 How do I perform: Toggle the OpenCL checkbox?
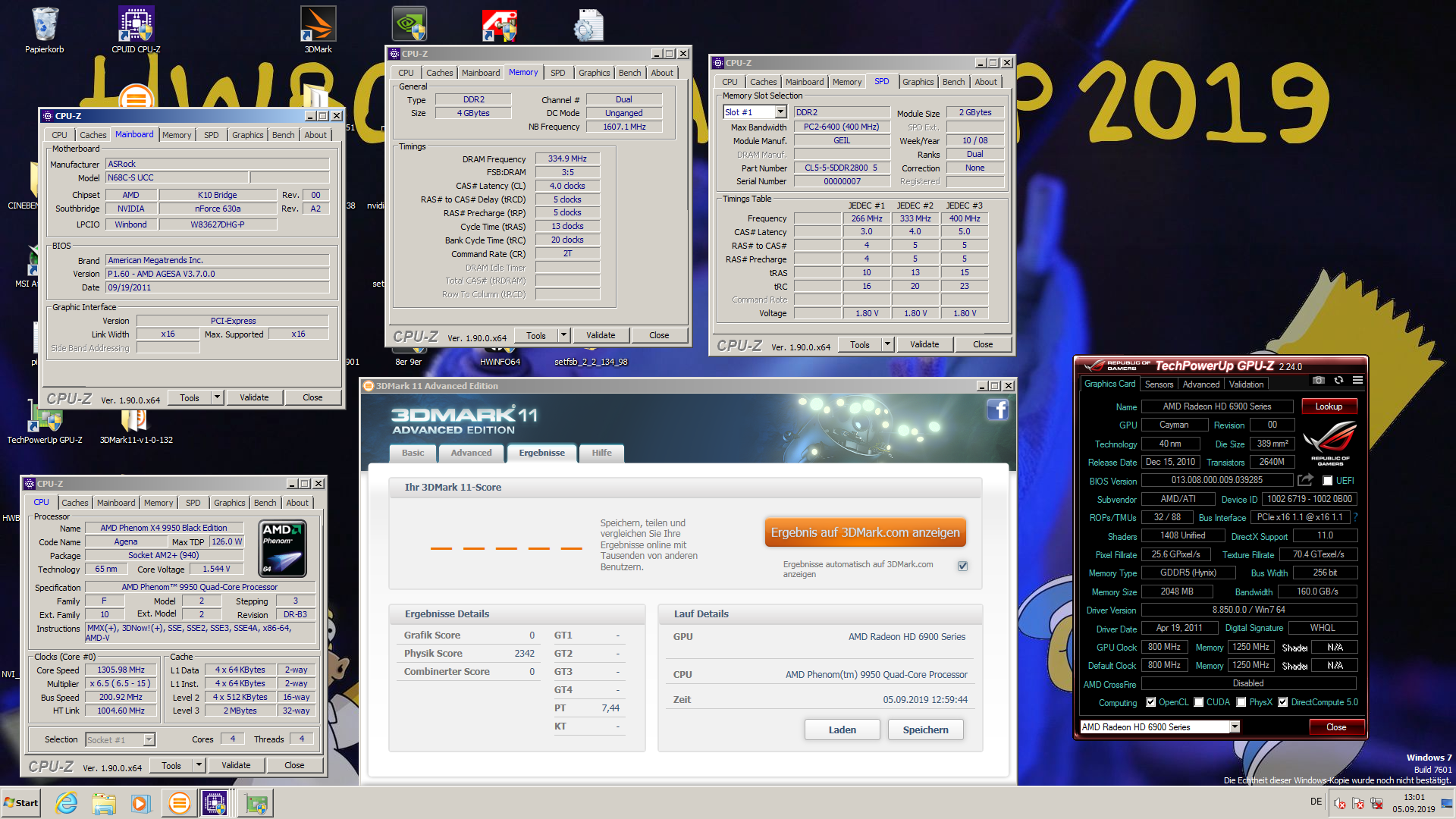(x=1151, y=702)
